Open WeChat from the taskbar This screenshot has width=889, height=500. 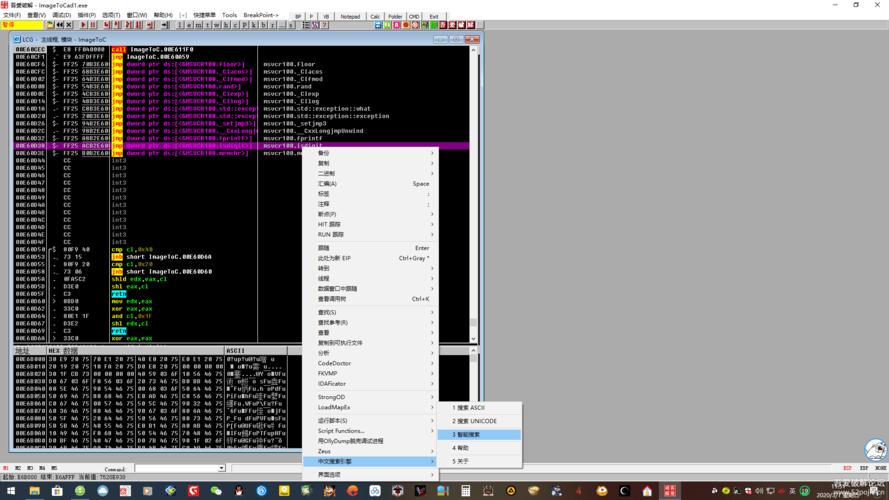[x=215, y=491]
